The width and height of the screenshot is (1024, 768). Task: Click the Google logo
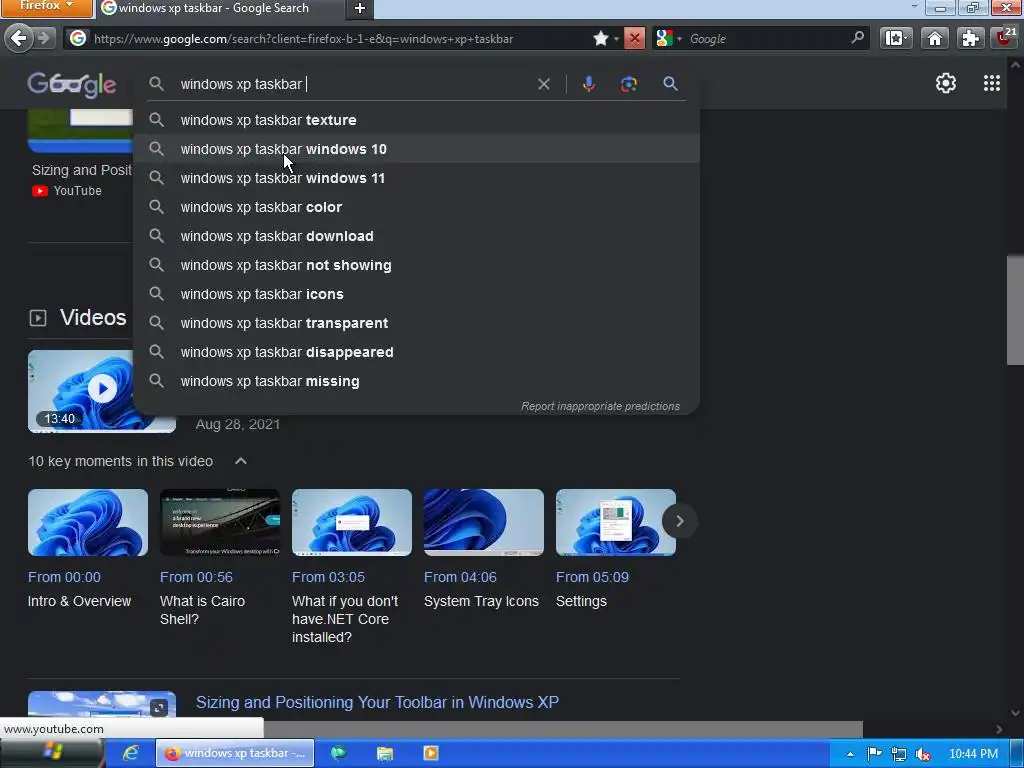coord(72,84)
